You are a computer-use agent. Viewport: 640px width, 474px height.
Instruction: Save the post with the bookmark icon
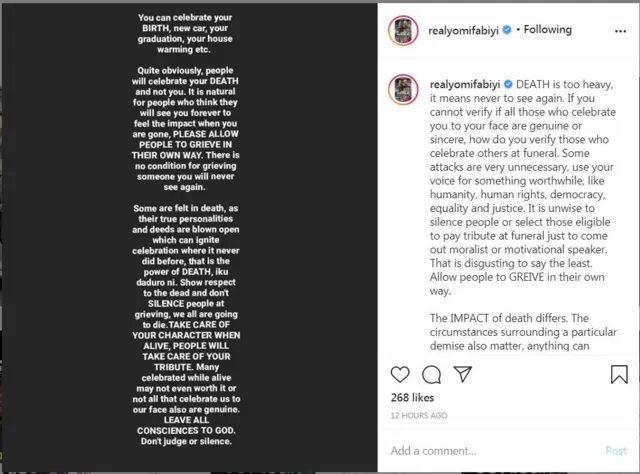619,375
